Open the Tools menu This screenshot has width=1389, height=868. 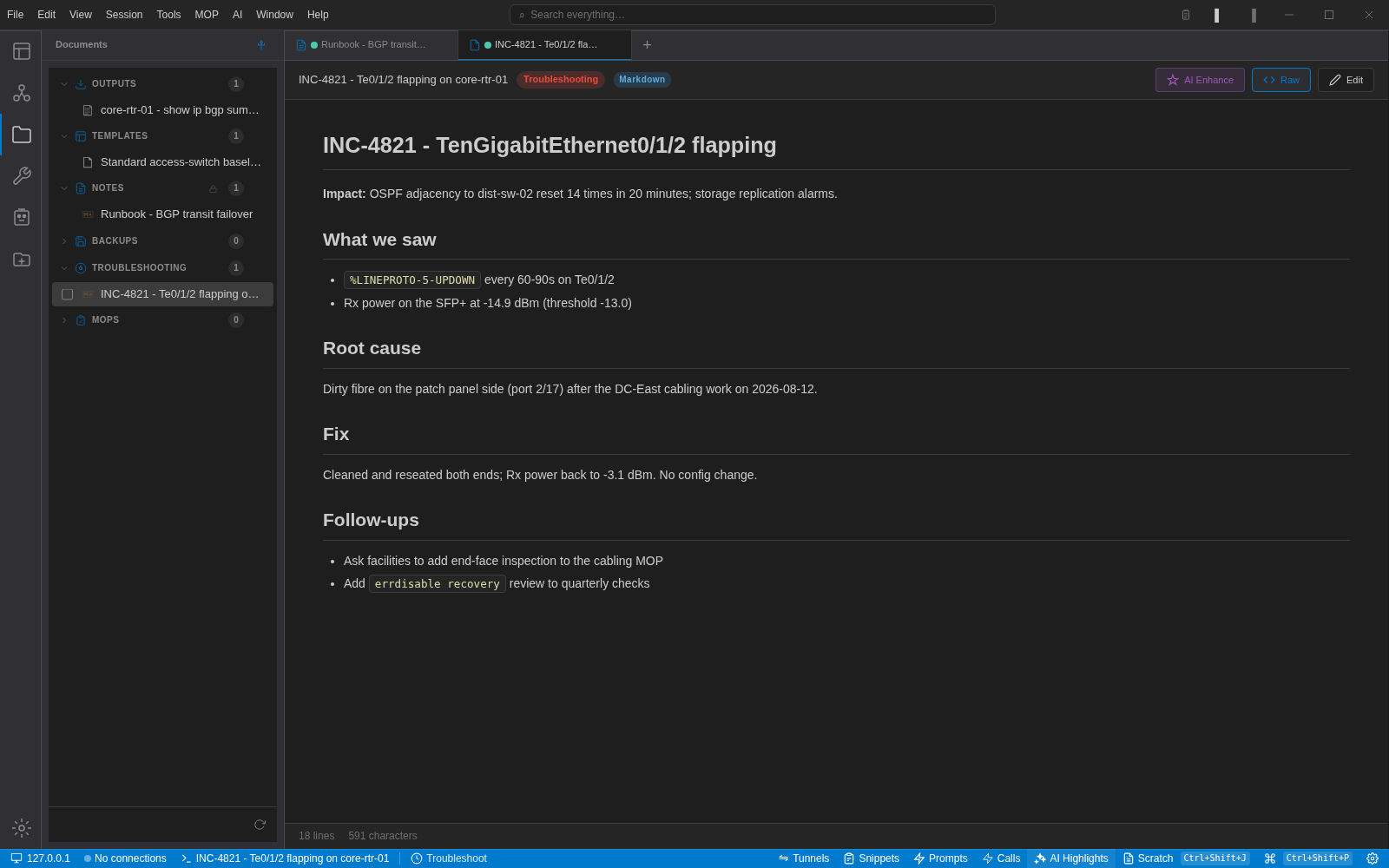click(x=168, y=15)
